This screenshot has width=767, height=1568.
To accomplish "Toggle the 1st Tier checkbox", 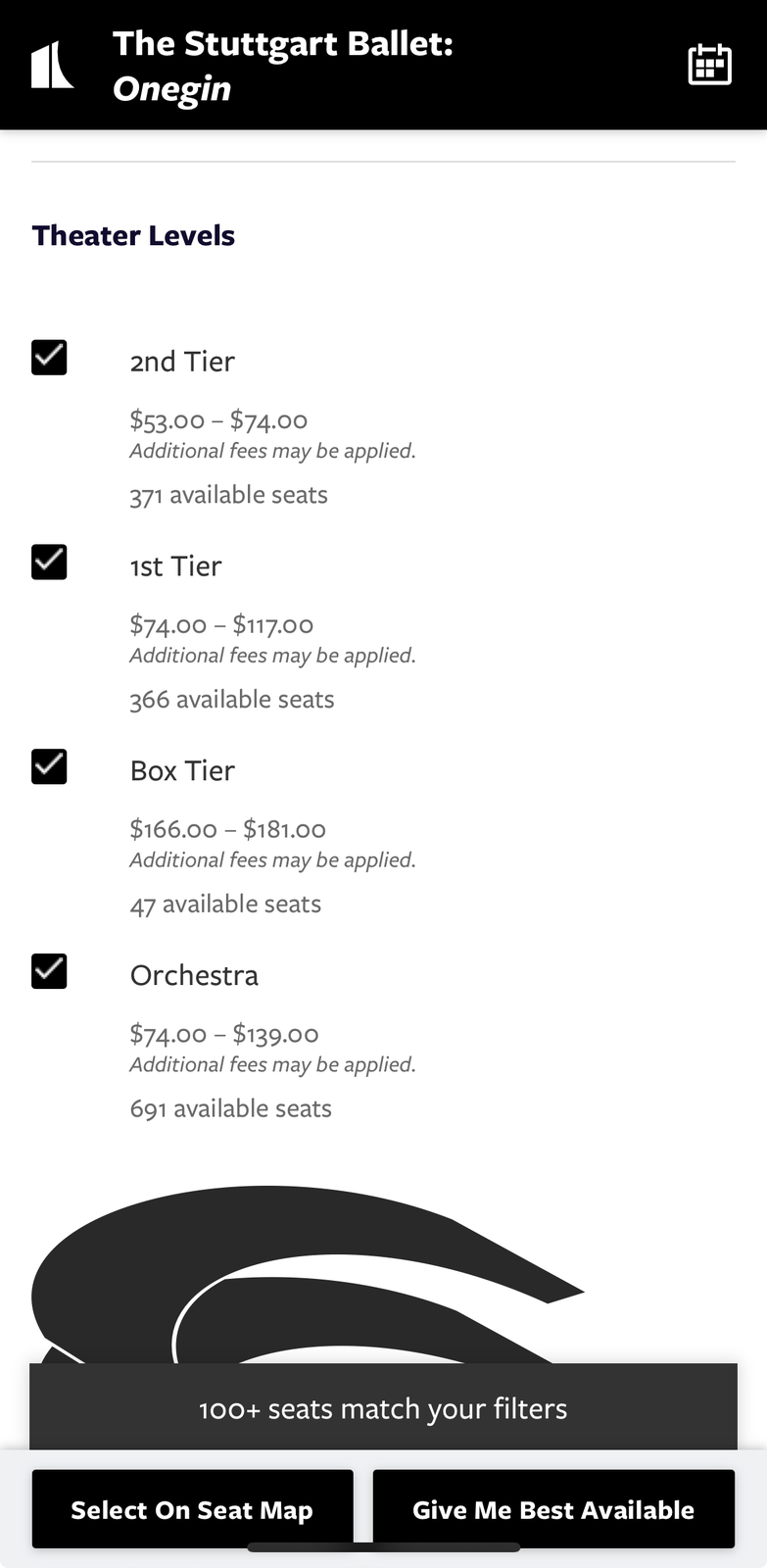I will coord(49,563).
